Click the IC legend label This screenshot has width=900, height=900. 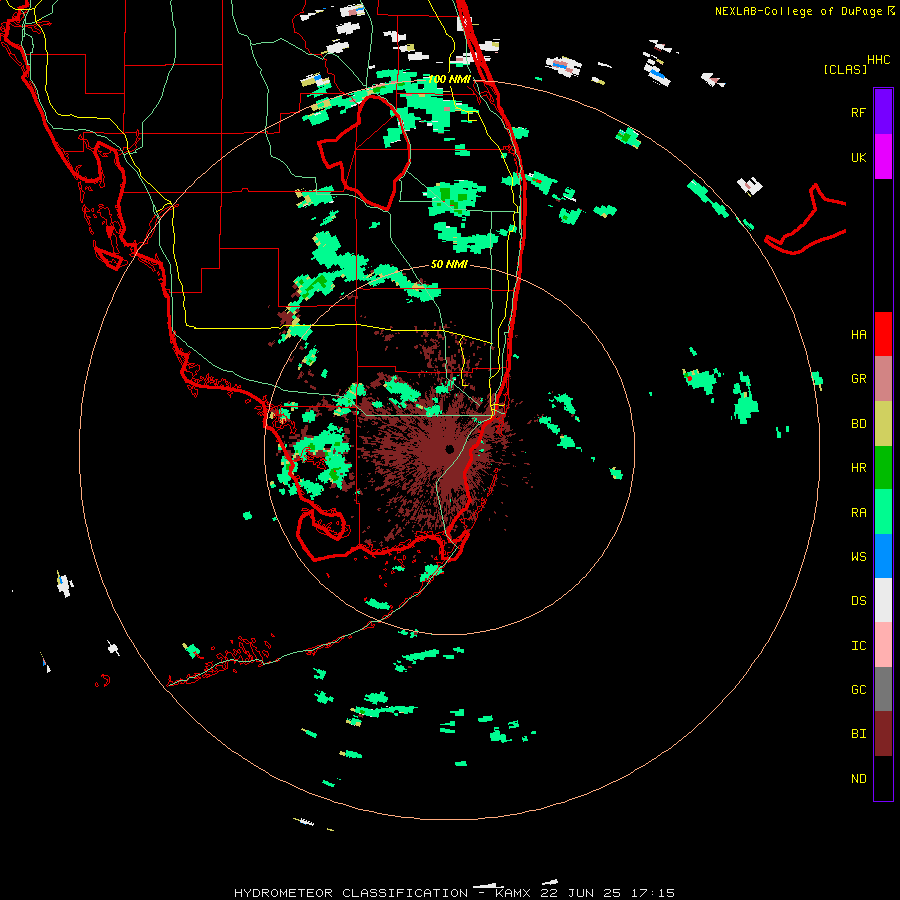tap(858, 646)
